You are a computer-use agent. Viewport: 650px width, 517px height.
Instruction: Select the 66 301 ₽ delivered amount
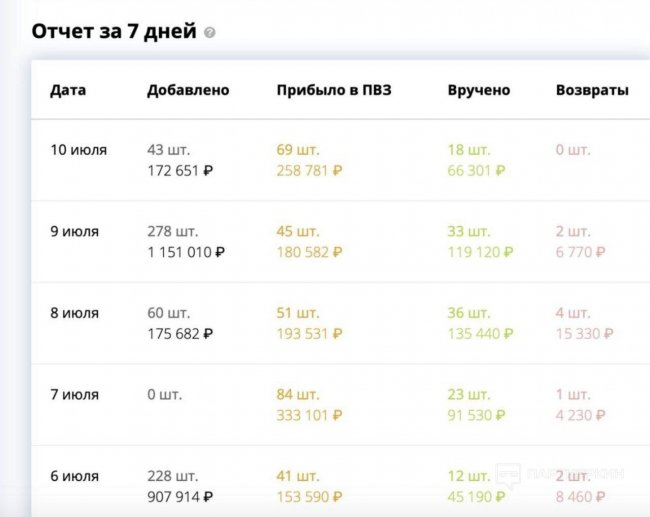pos(477,170)
